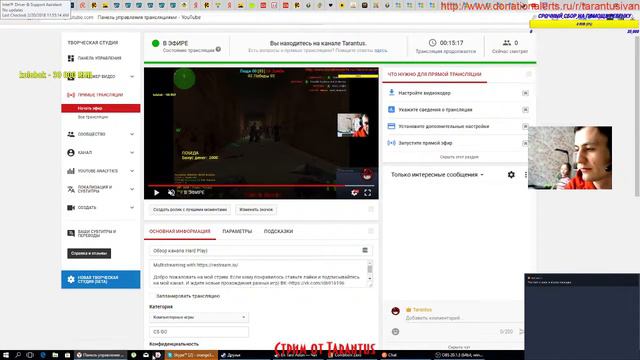Click the Скрыть этот раздел link
The height and width of the screenshot is (360, 640).
[x=459, y=157]
